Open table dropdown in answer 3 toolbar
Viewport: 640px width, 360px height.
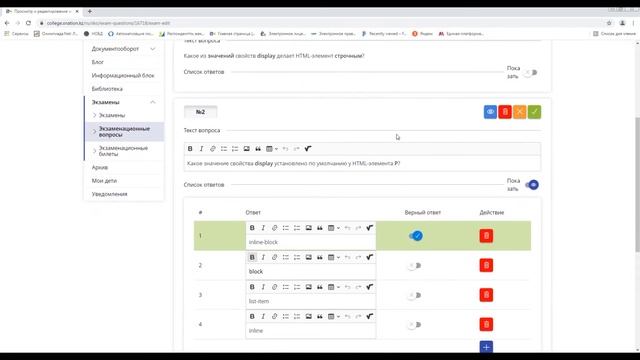tap(333, 287)
